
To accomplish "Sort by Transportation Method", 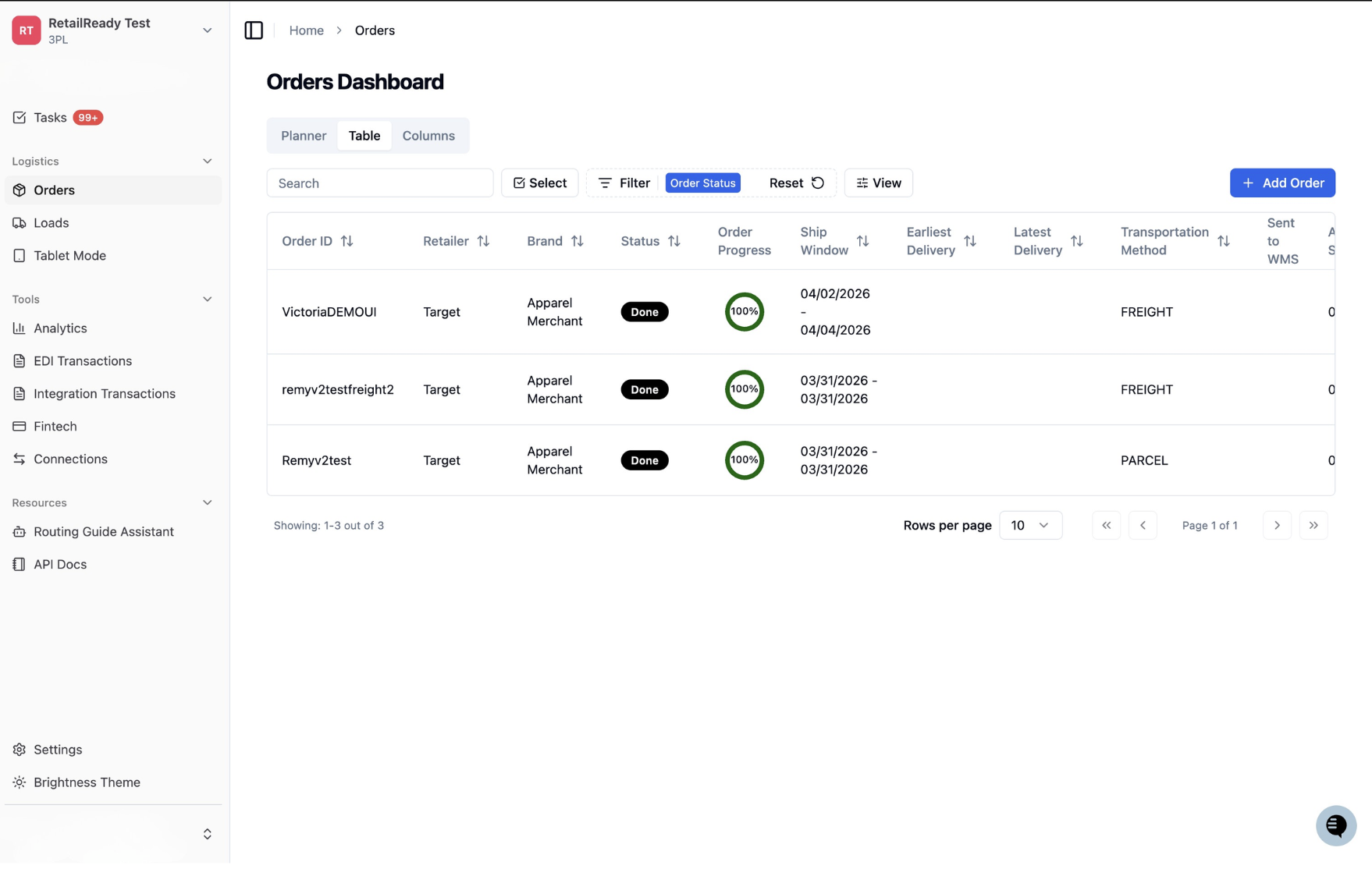I will coord(1223,241).
